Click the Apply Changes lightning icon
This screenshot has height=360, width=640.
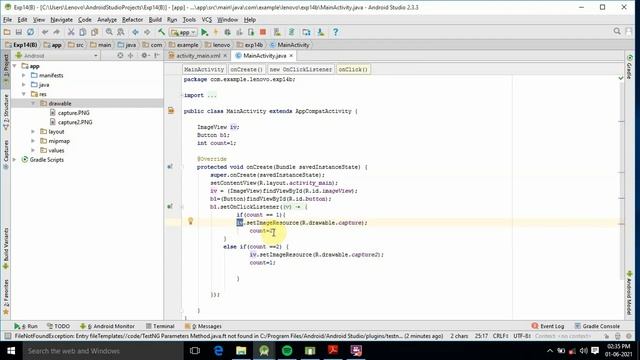[216, 32]
